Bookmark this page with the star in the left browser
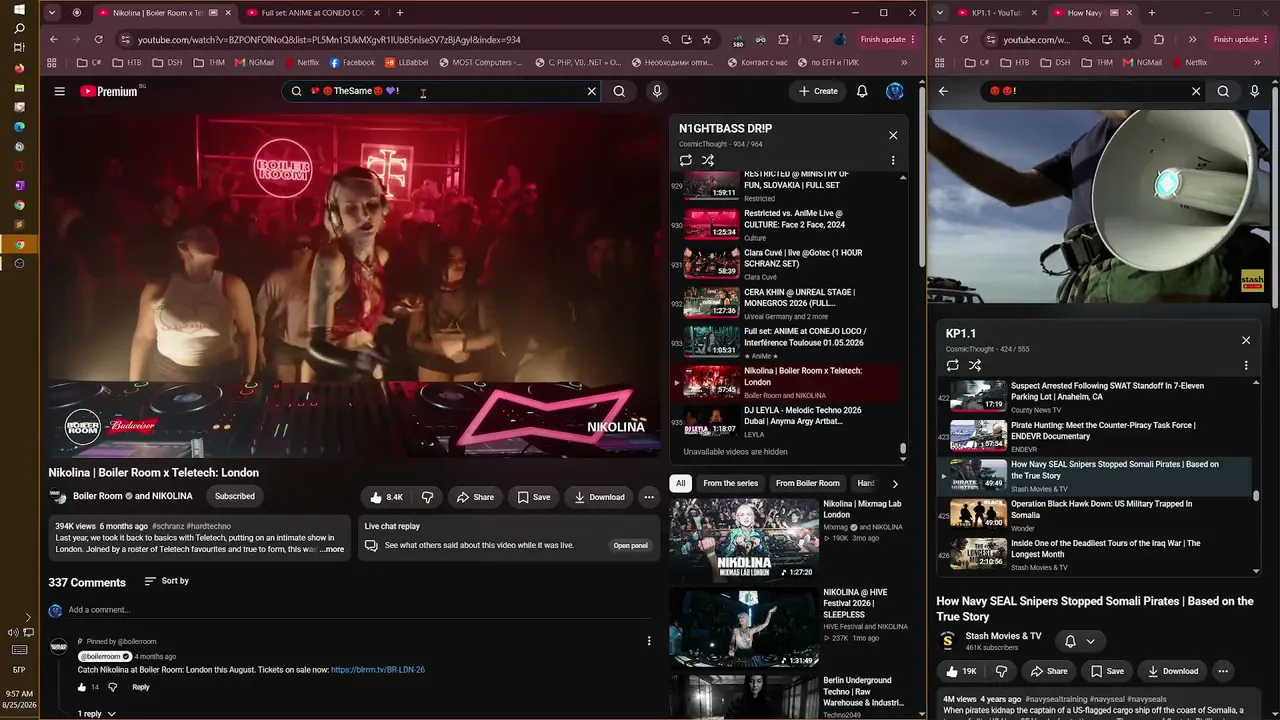Viewport: 1280px width, 720px height. click(707, 39)
